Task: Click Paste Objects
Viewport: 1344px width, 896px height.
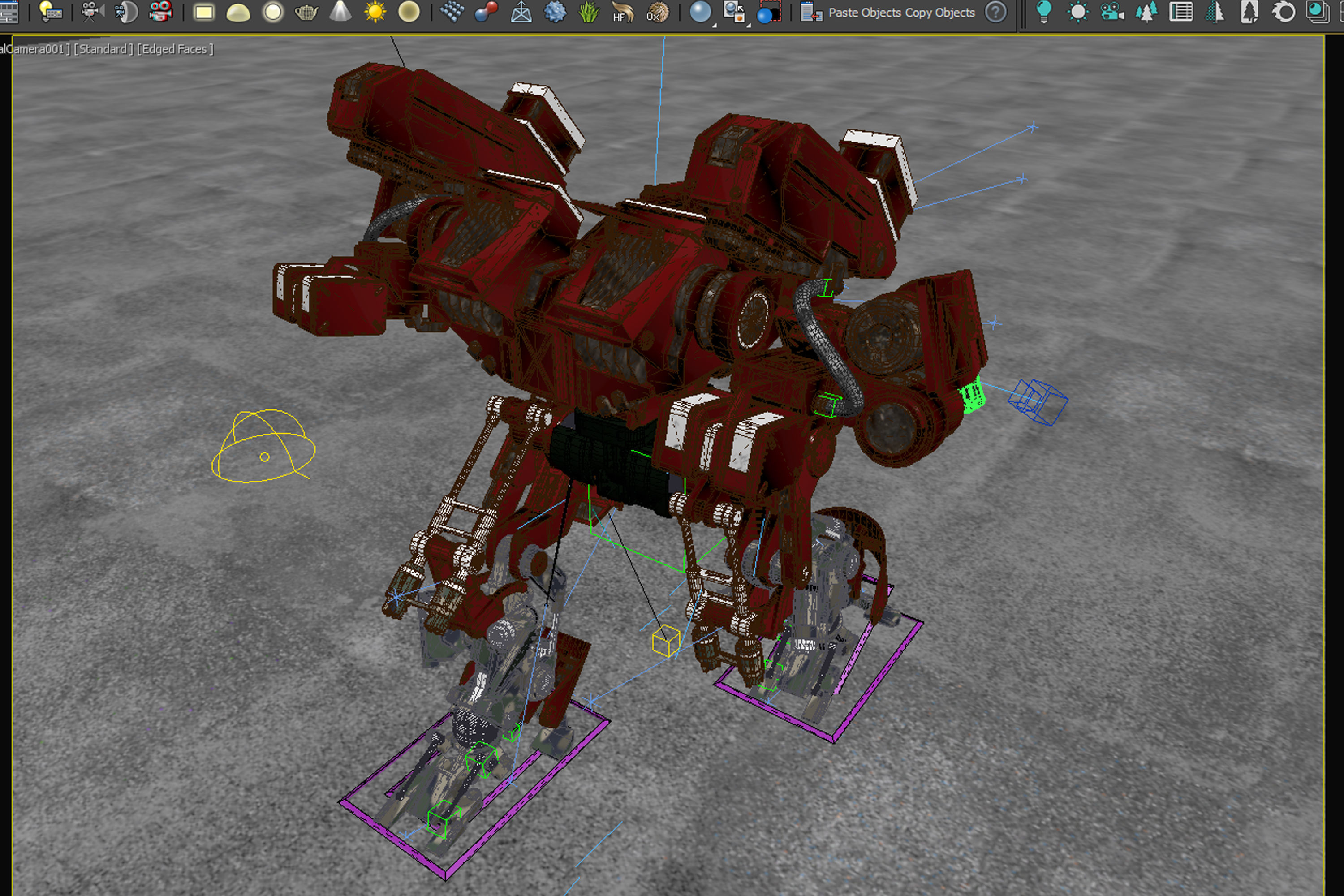Action: (x=865, y=13)
